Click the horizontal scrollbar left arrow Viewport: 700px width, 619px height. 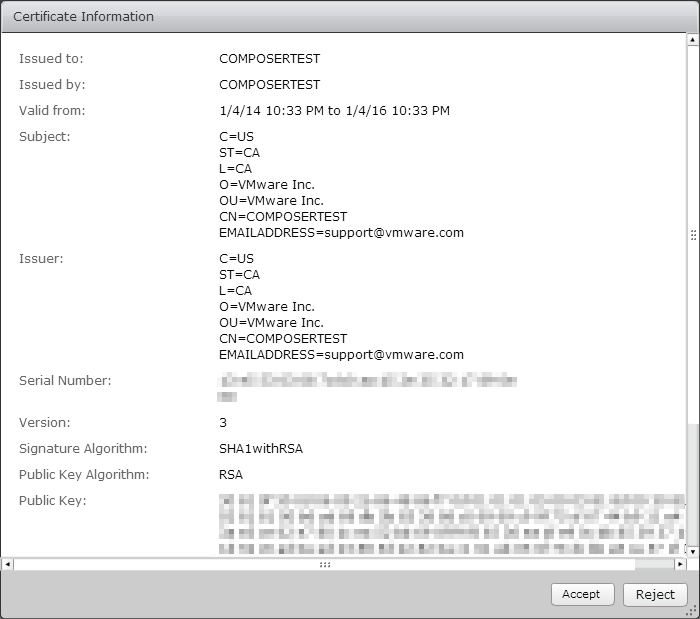(8, 564)
